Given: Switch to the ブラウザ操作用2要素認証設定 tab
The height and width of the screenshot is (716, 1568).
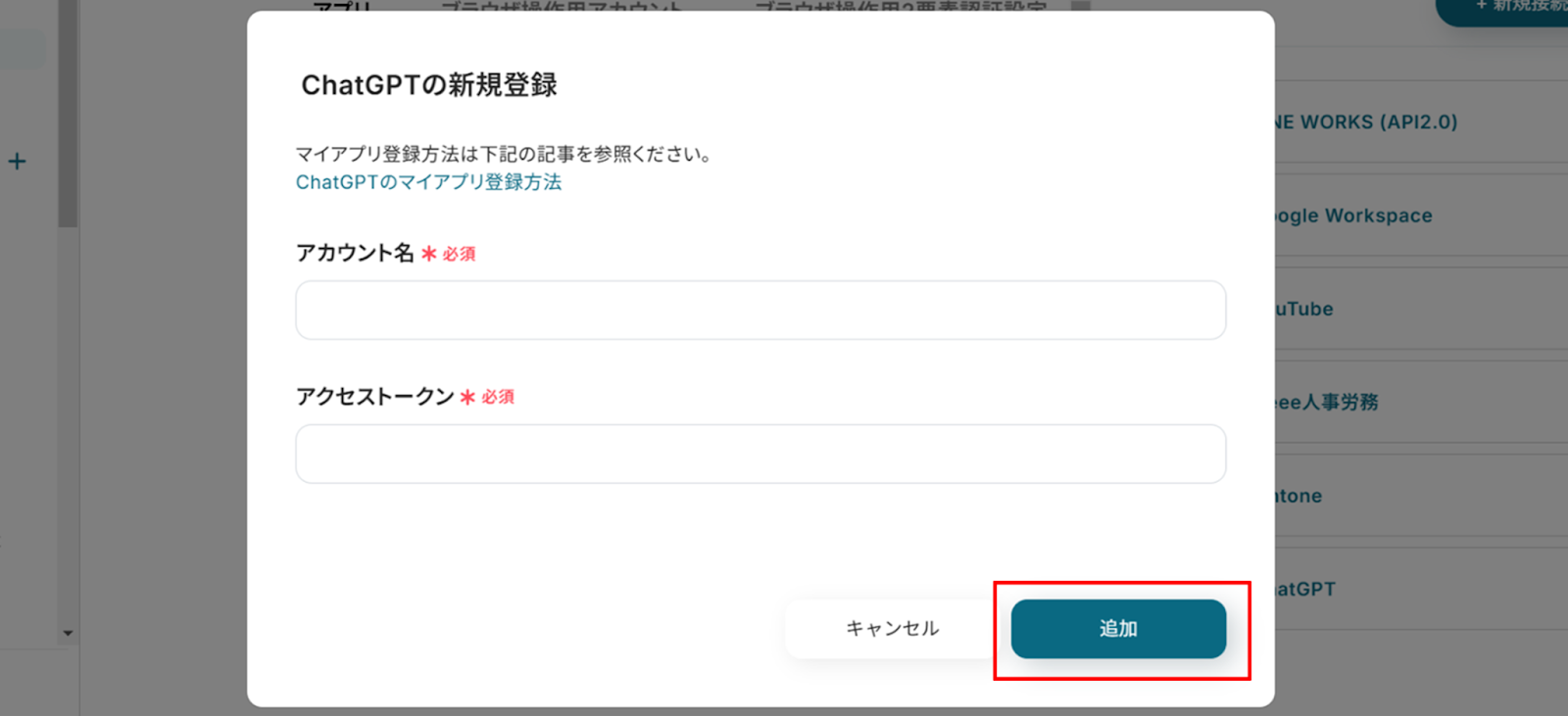Looking at the screenshot, I should [x=901, y=6].
